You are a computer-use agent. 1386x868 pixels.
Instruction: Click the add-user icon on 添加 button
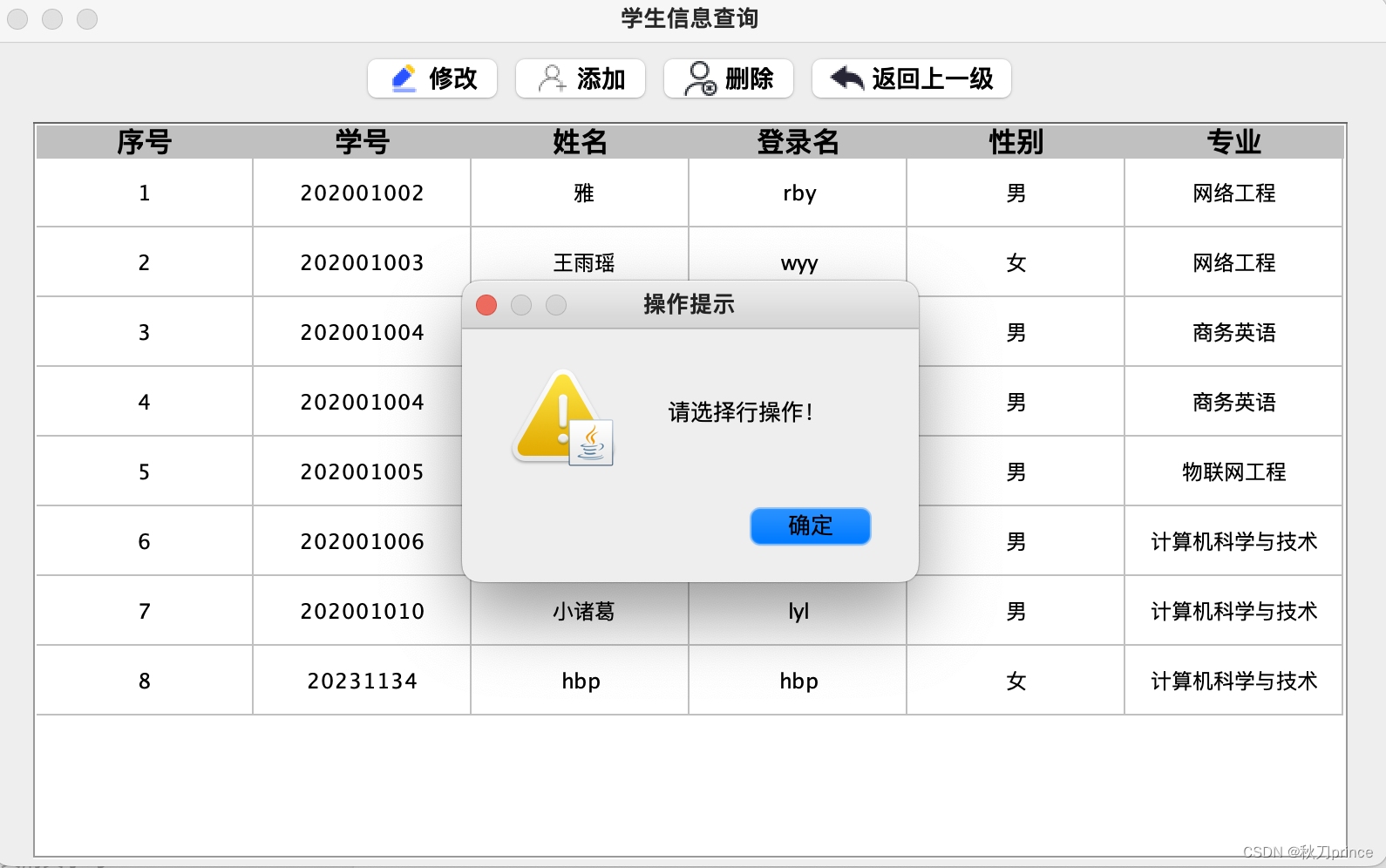[552, 78]
